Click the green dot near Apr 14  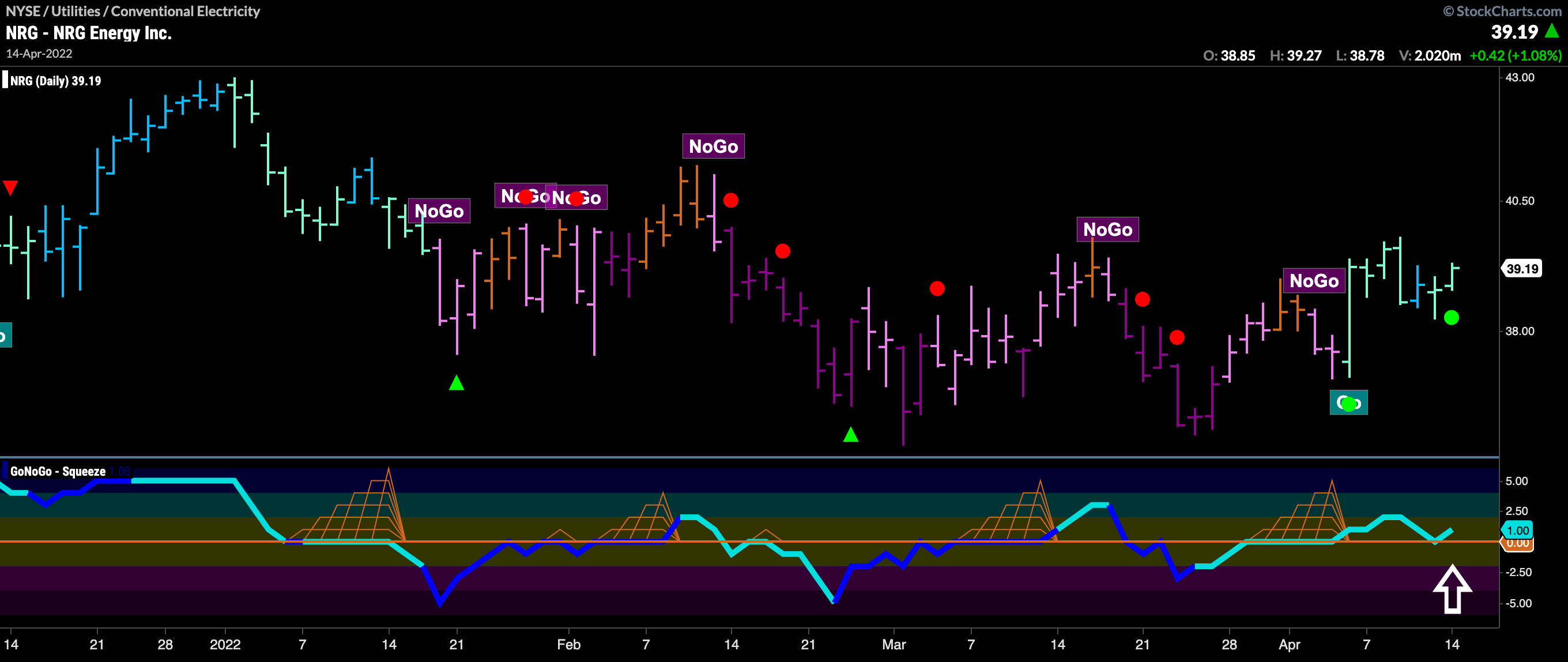1452,317
